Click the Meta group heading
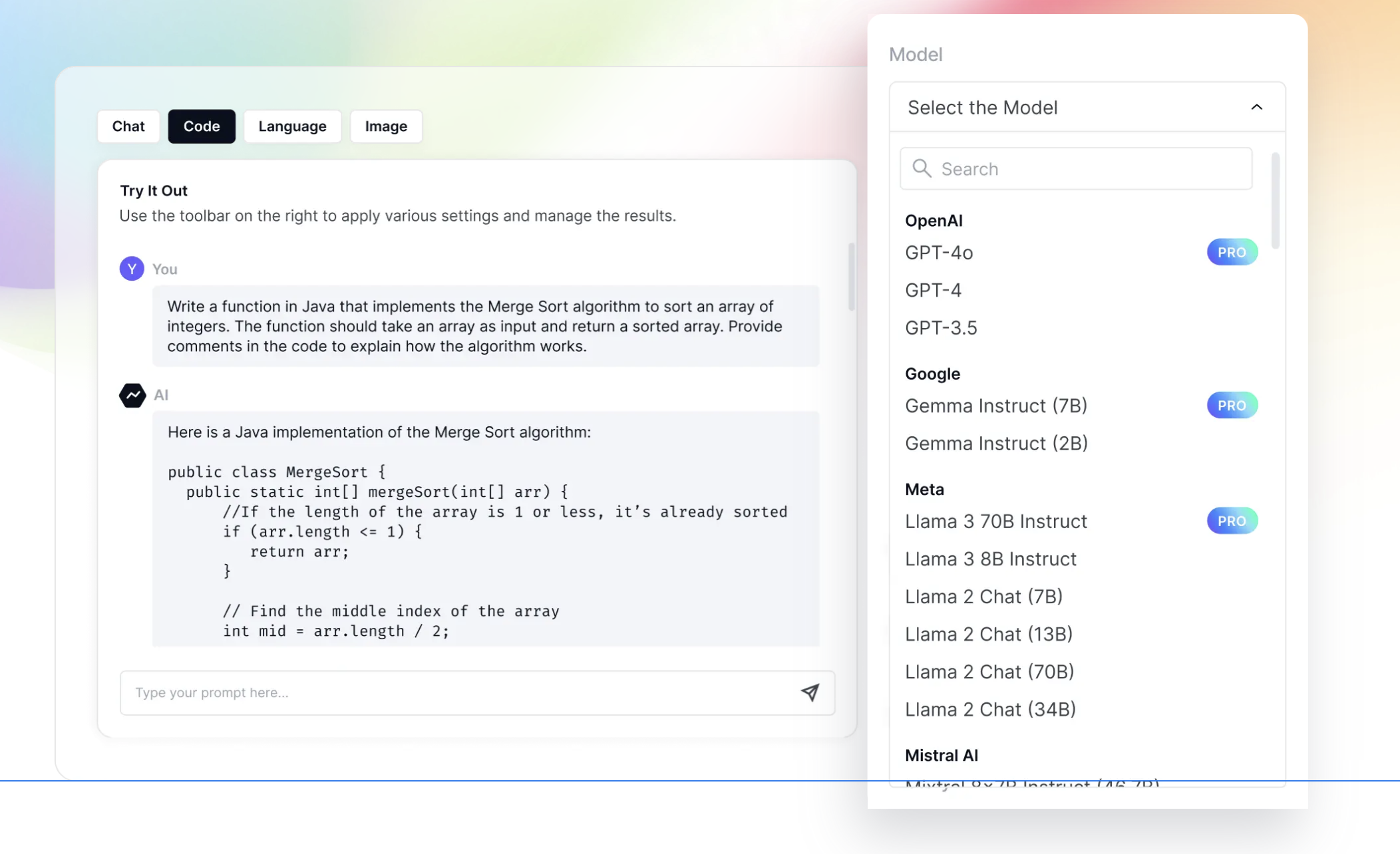 click(x=924, y=489)
